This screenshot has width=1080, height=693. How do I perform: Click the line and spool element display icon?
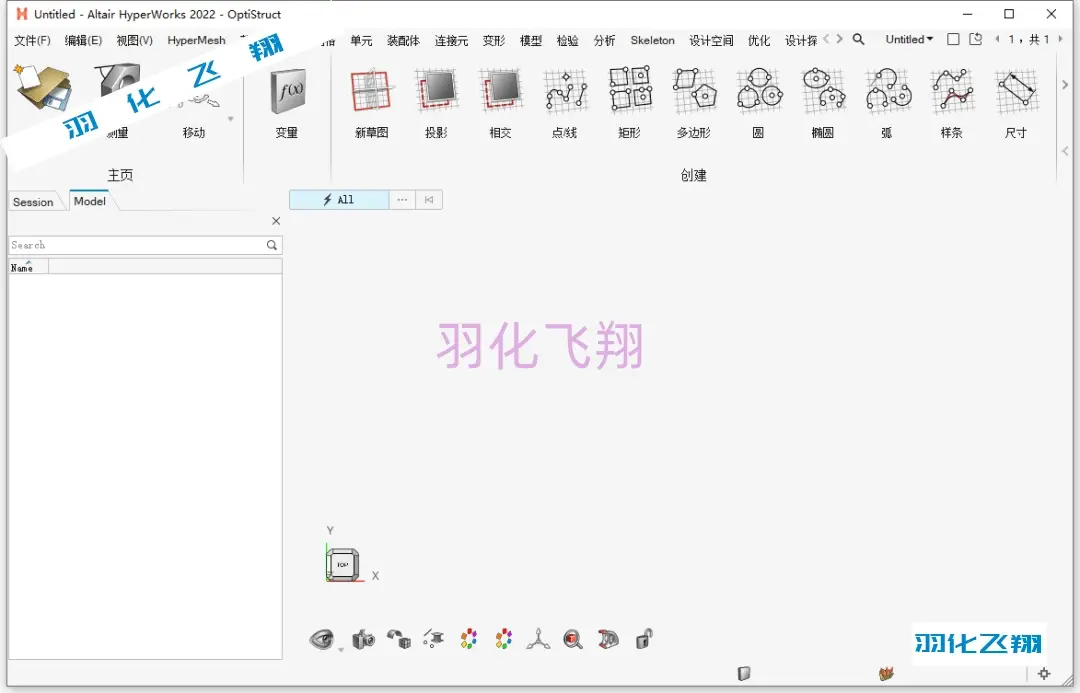pyautogui.click(x=433, y=639)
